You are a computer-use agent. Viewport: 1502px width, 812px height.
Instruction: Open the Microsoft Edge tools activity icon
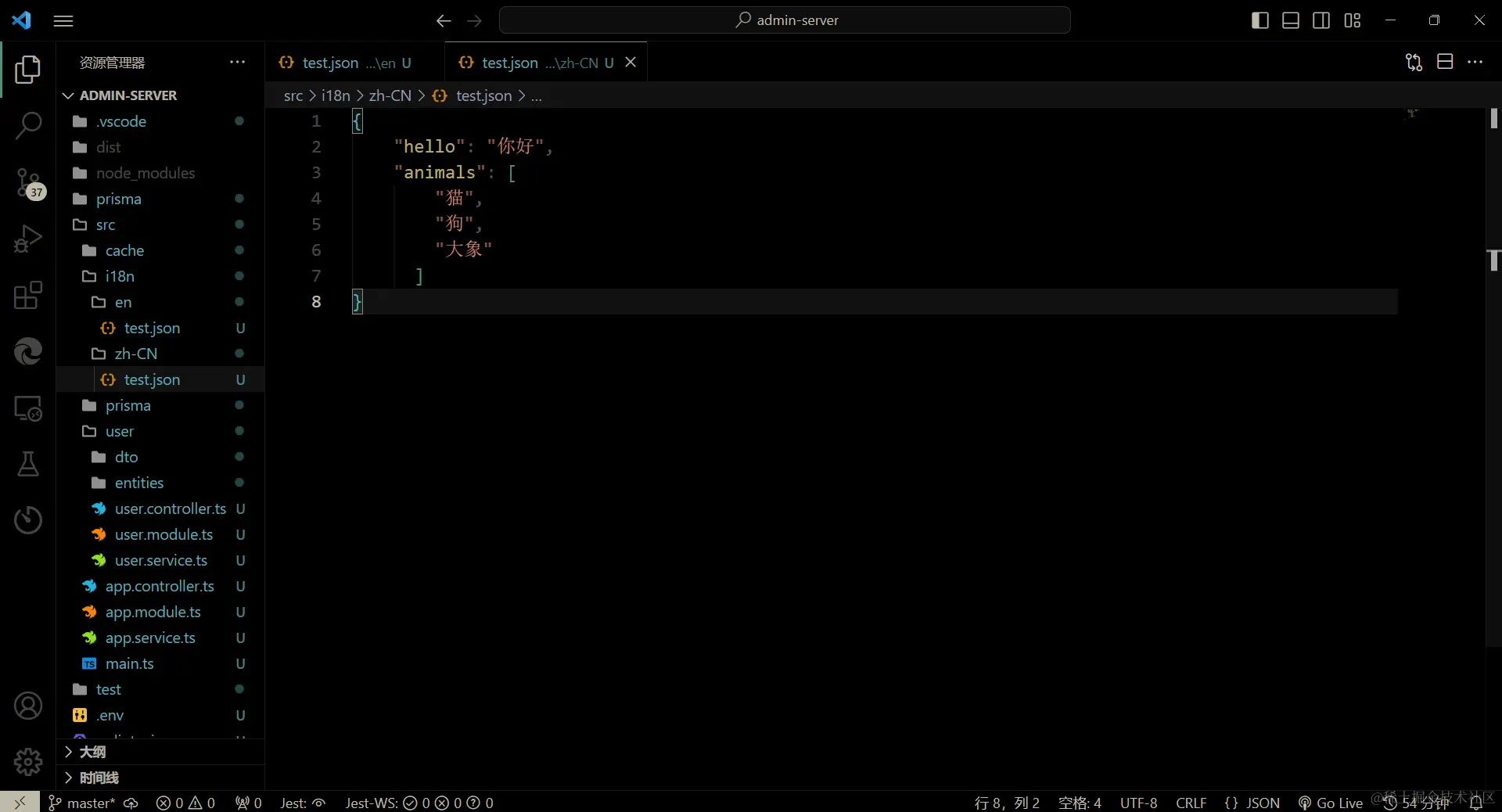click(28, 351)
